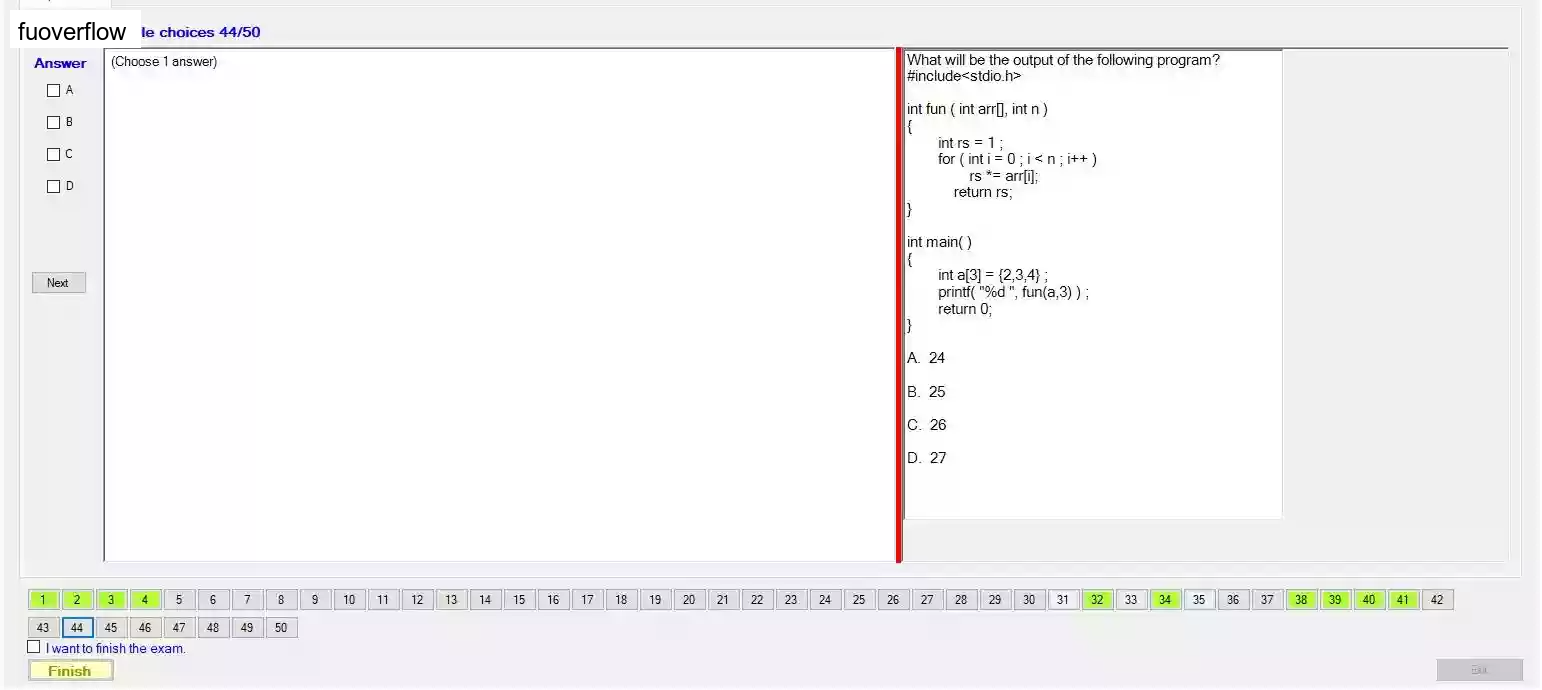Viewport: 1542px width, 690px height.
Task: Go to question 29
Action: coord(995,600)
